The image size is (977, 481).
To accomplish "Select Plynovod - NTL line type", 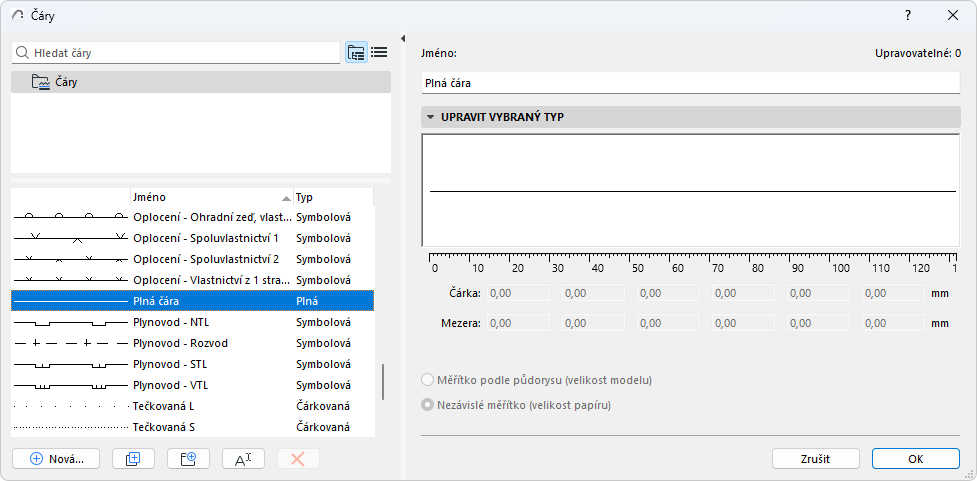I will [x=193, y=322].
